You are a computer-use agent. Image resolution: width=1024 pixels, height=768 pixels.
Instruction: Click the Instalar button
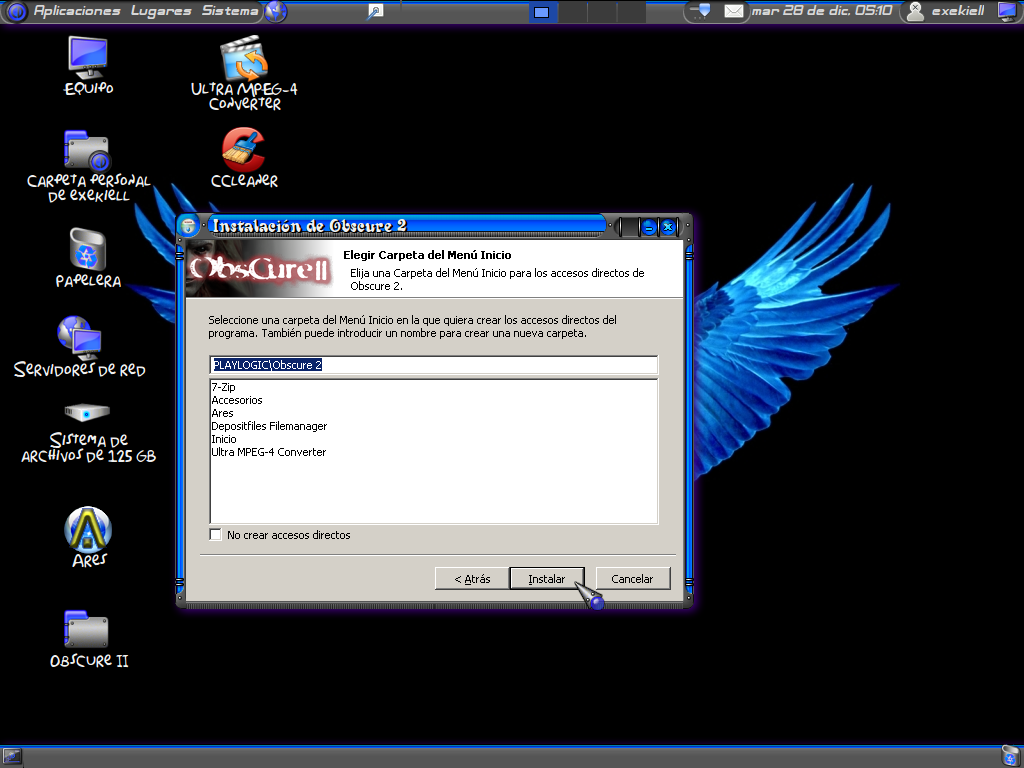click(547, 579)
